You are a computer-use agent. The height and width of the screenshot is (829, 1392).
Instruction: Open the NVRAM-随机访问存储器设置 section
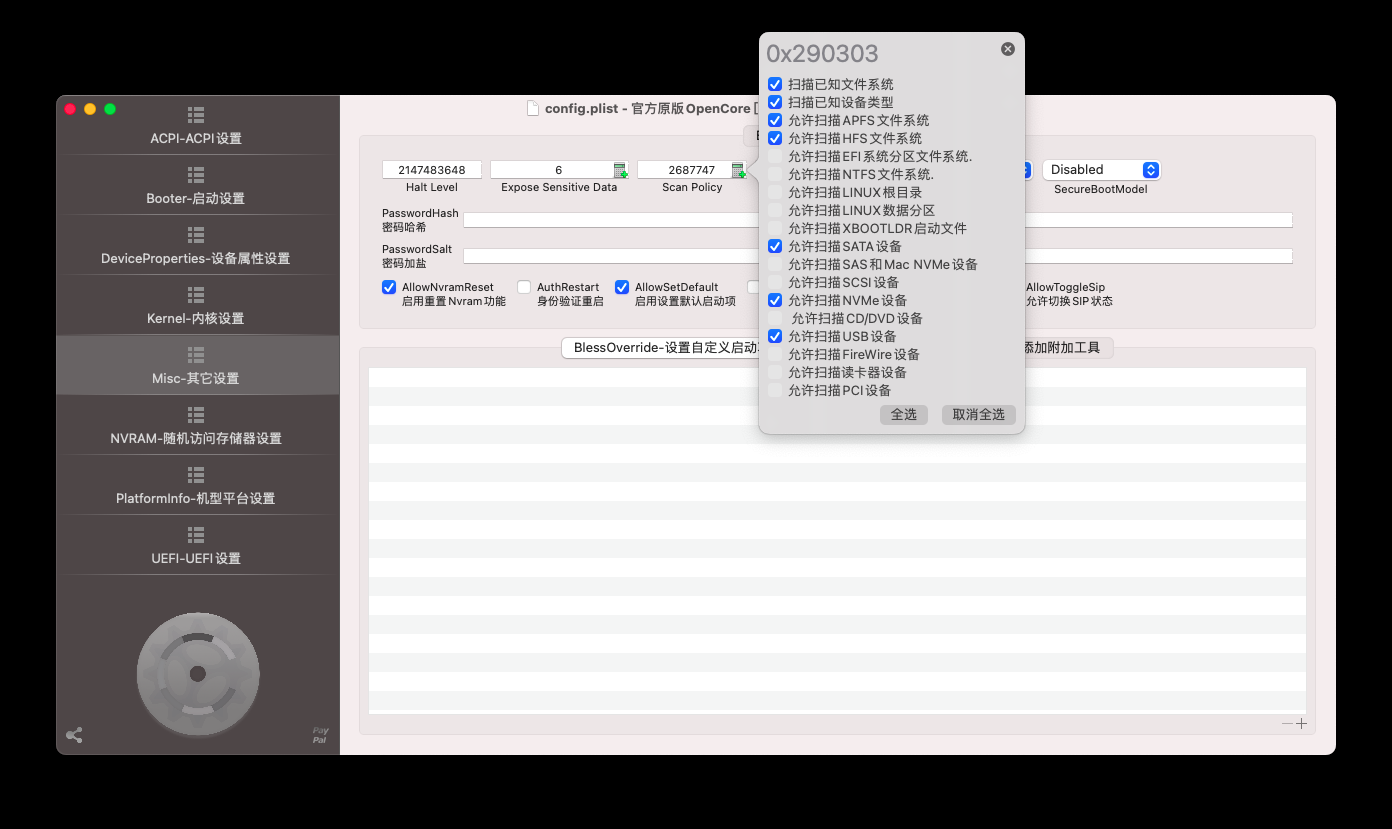[x=196, y=425]
